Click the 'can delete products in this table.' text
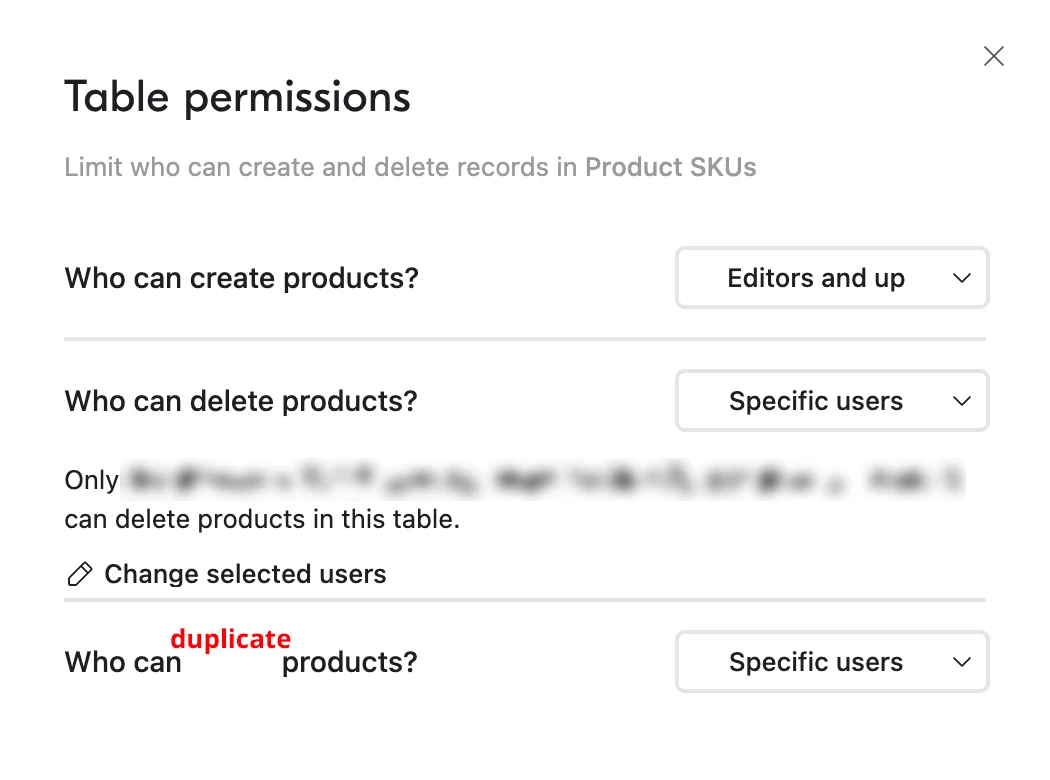The image size is (1050, 780). coord(262,520)
